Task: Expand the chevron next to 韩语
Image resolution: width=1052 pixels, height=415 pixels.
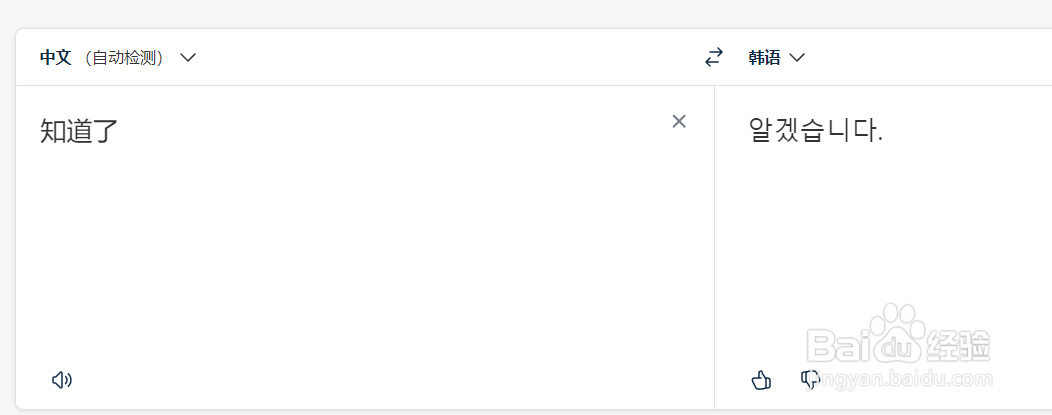Action: pyautogui.click(x=797, y=58)
